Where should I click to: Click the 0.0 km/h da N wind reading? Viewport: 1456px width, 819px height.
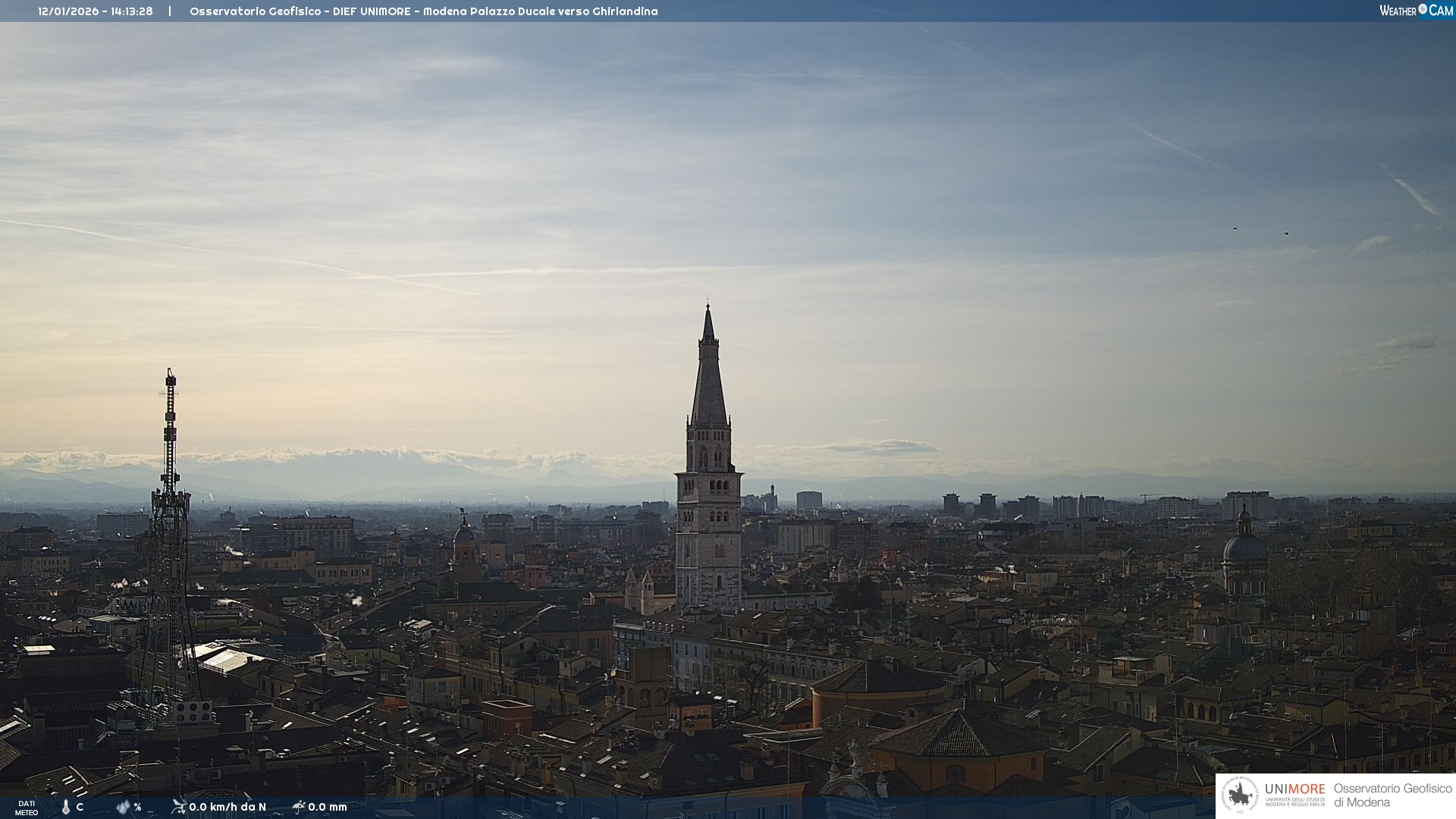pyautogui.click(x=227, y=807)
